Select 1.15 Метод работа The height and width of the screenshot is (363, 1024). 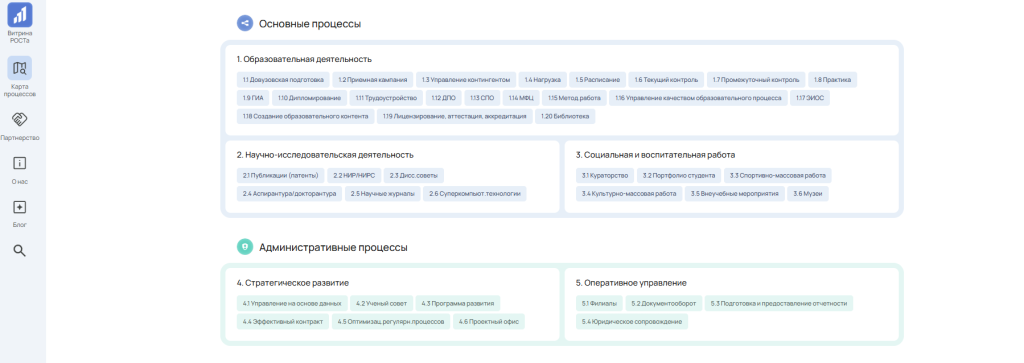coord(574,99)
